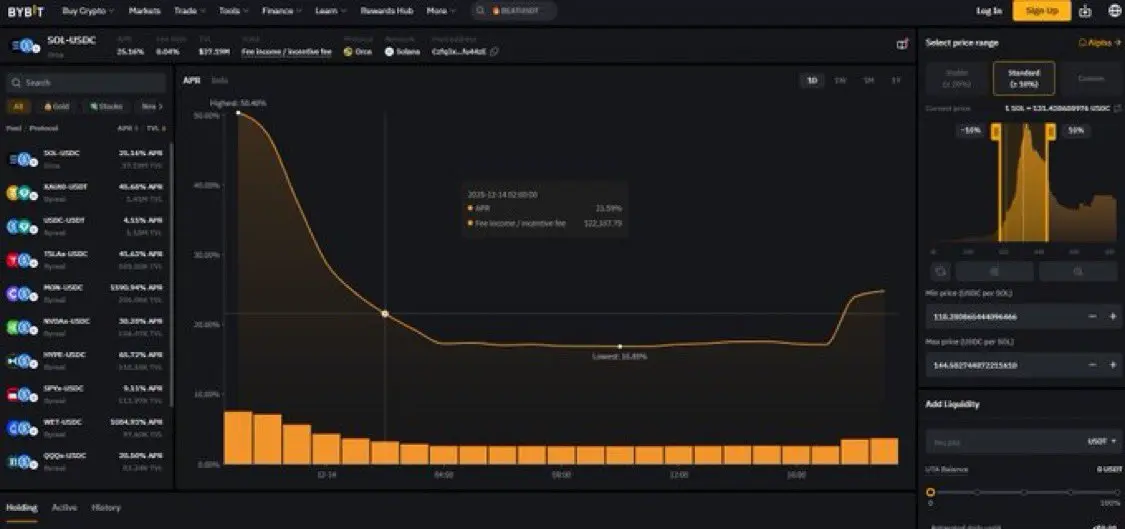1125x529 pixels.
Task: Sort pool list by TVL
Action: pos(156,128)
